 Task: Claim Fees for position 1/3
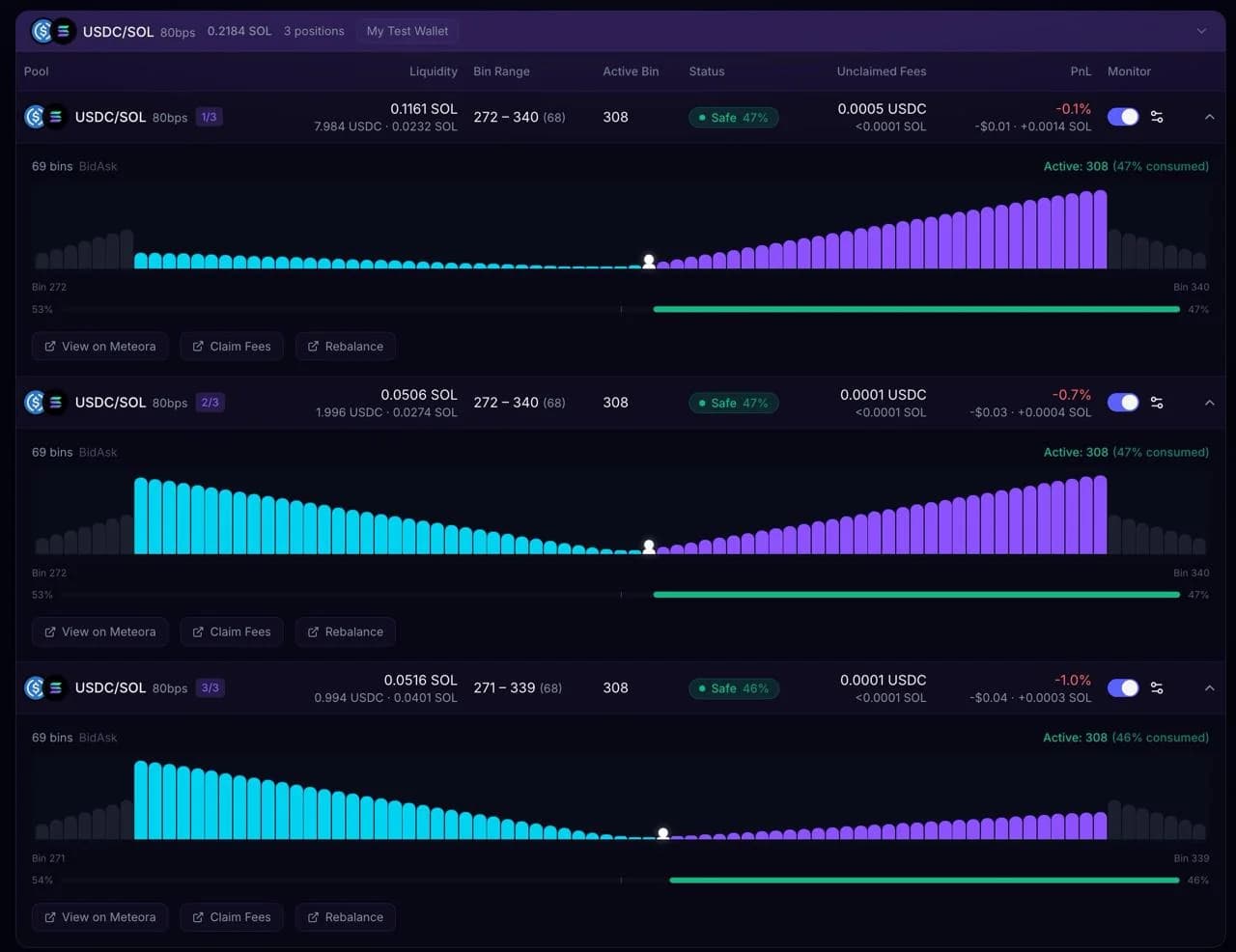click(232, 347)
